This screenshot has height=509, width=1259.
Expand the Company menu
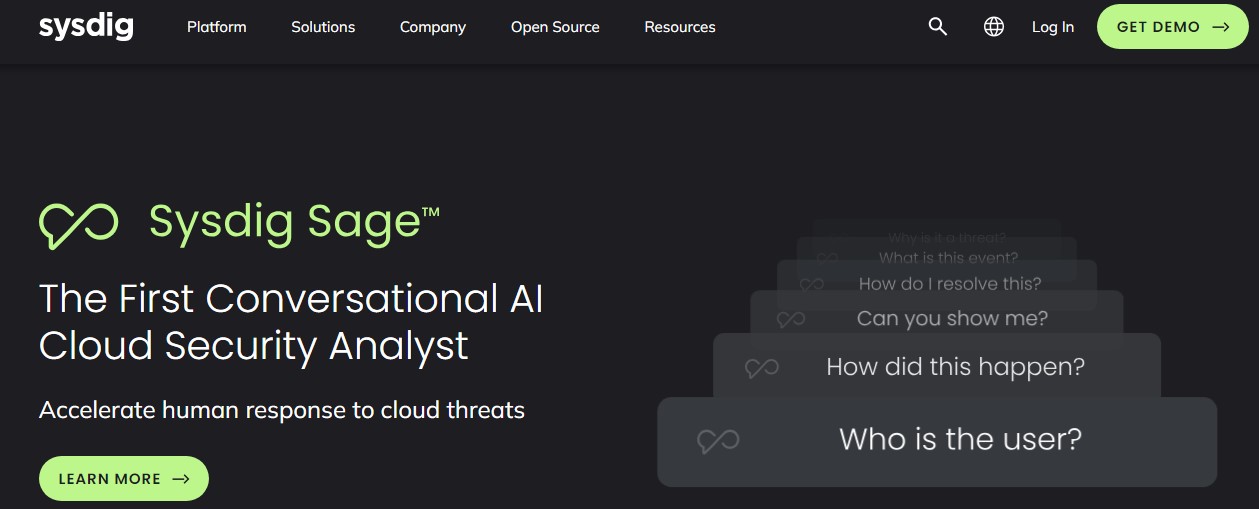pos(433,27)
